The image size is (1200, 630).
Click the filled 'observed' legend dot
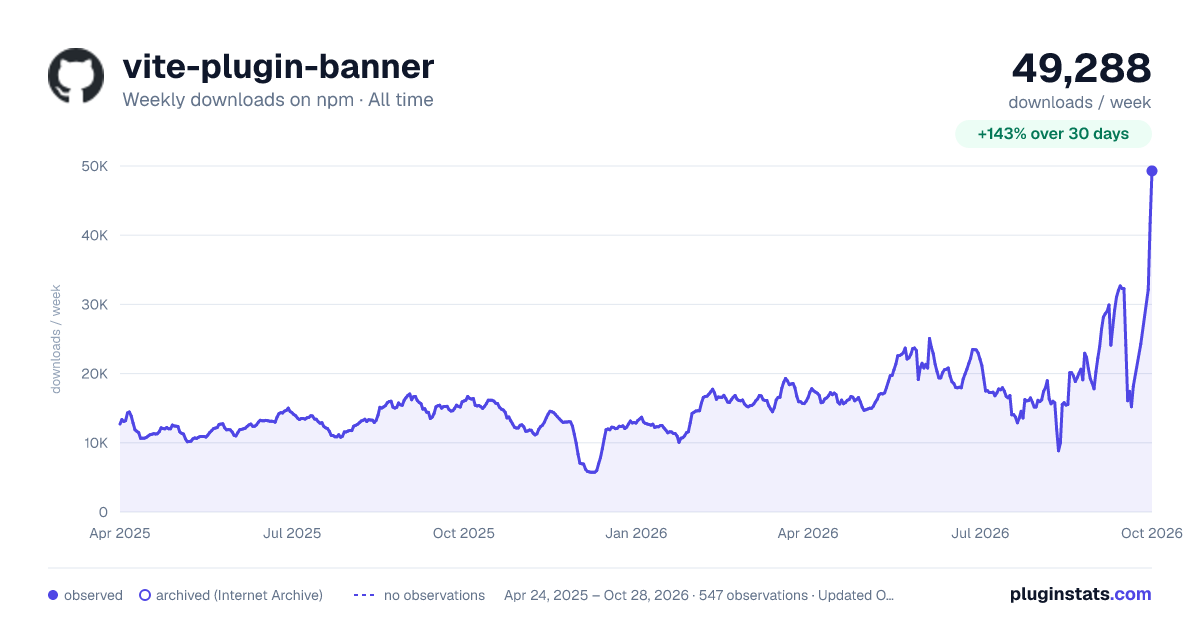[x=53, y=595]
